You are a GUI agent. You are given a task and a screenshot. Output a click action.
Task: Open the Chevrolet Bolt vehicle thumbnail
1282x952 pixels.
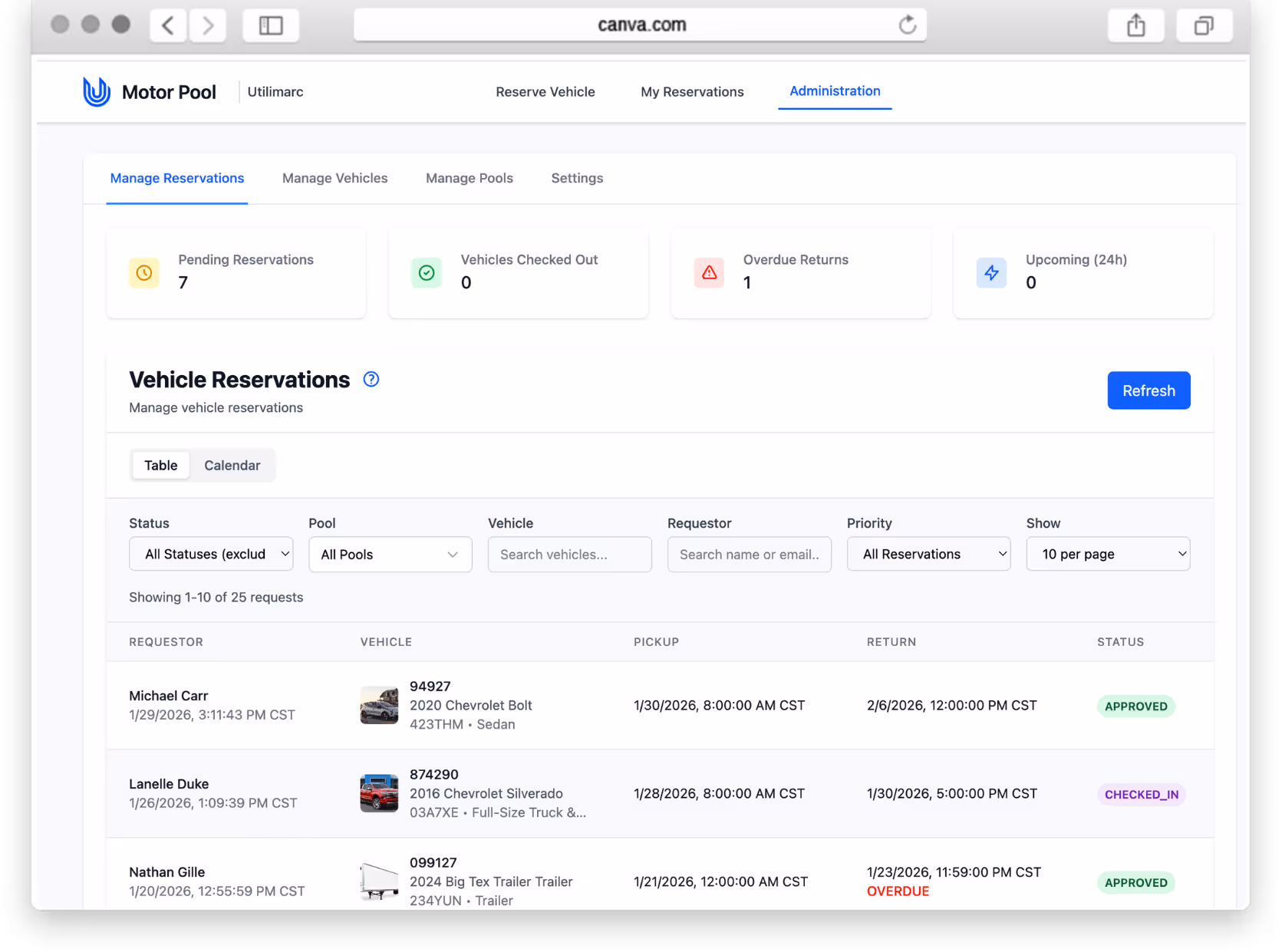[x=379, y=705]
